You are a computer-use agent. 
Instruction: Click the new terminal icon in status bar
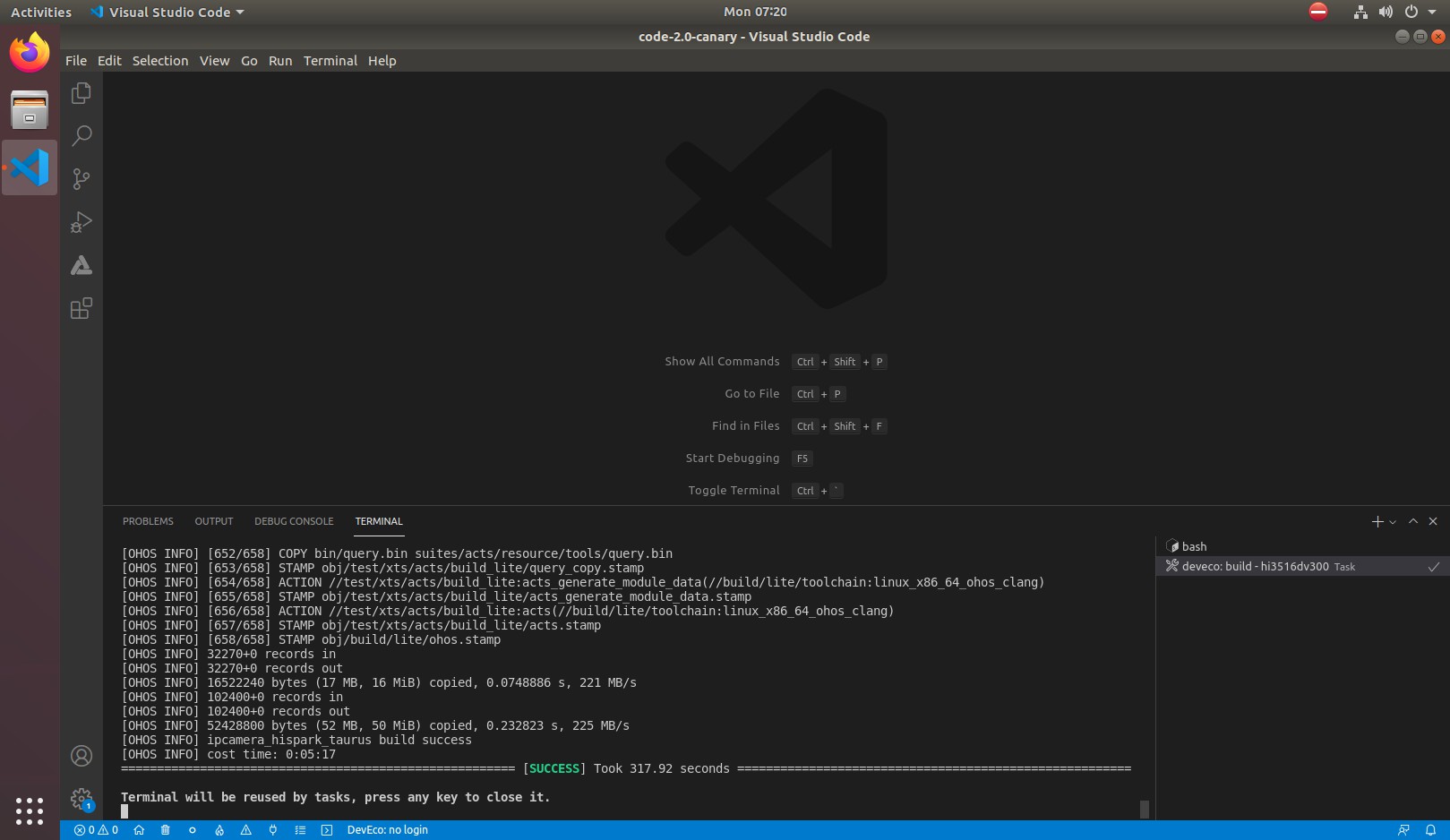(327, 830)
